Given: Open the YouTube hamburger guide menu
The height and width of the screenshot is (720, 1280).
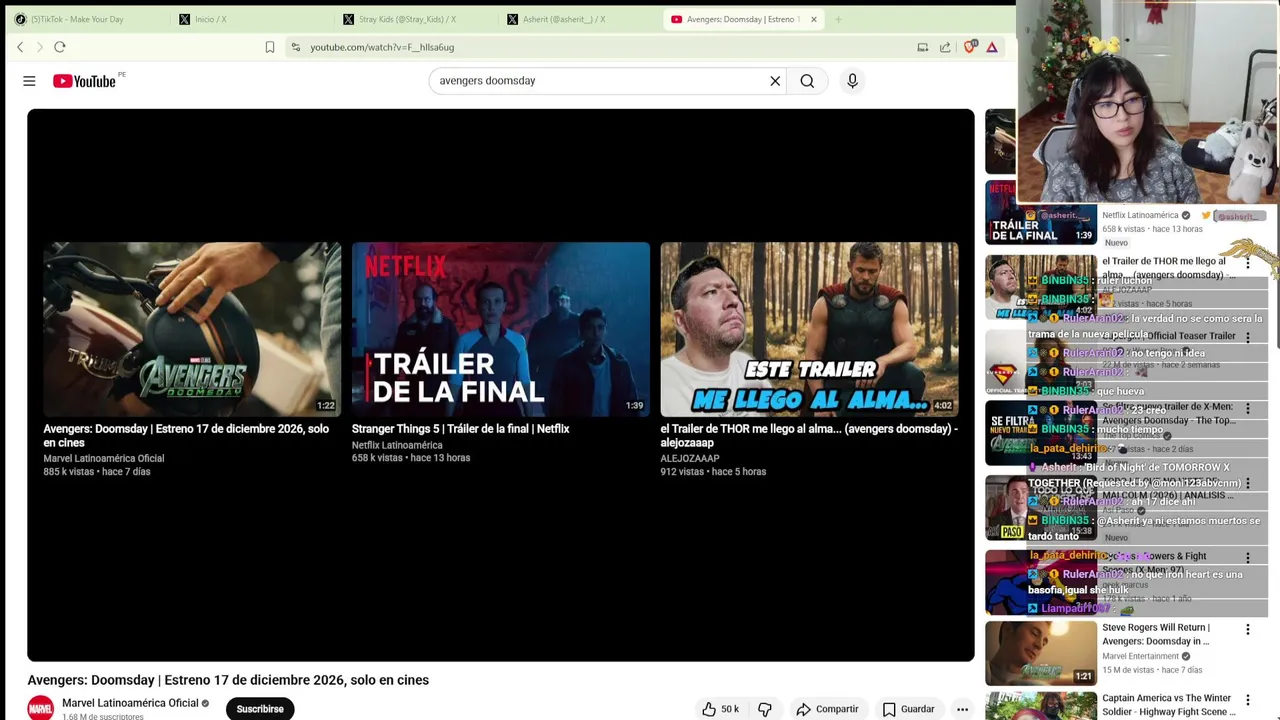Looking at the screenshot, I should click(x=29, y=81).
